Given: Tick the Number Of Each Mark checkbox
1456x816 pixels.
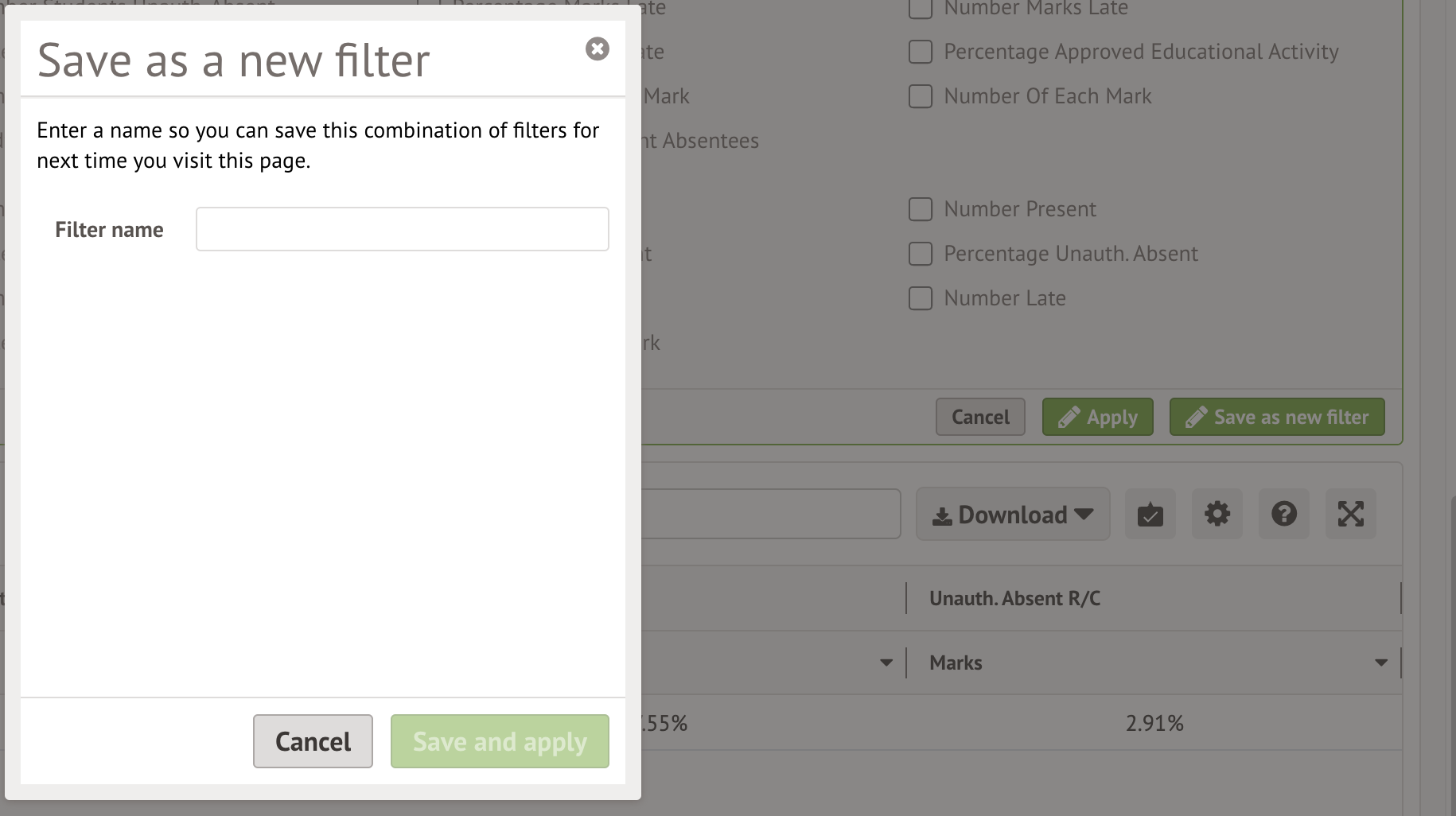Looking at the screenshot, I should point(921,96).
